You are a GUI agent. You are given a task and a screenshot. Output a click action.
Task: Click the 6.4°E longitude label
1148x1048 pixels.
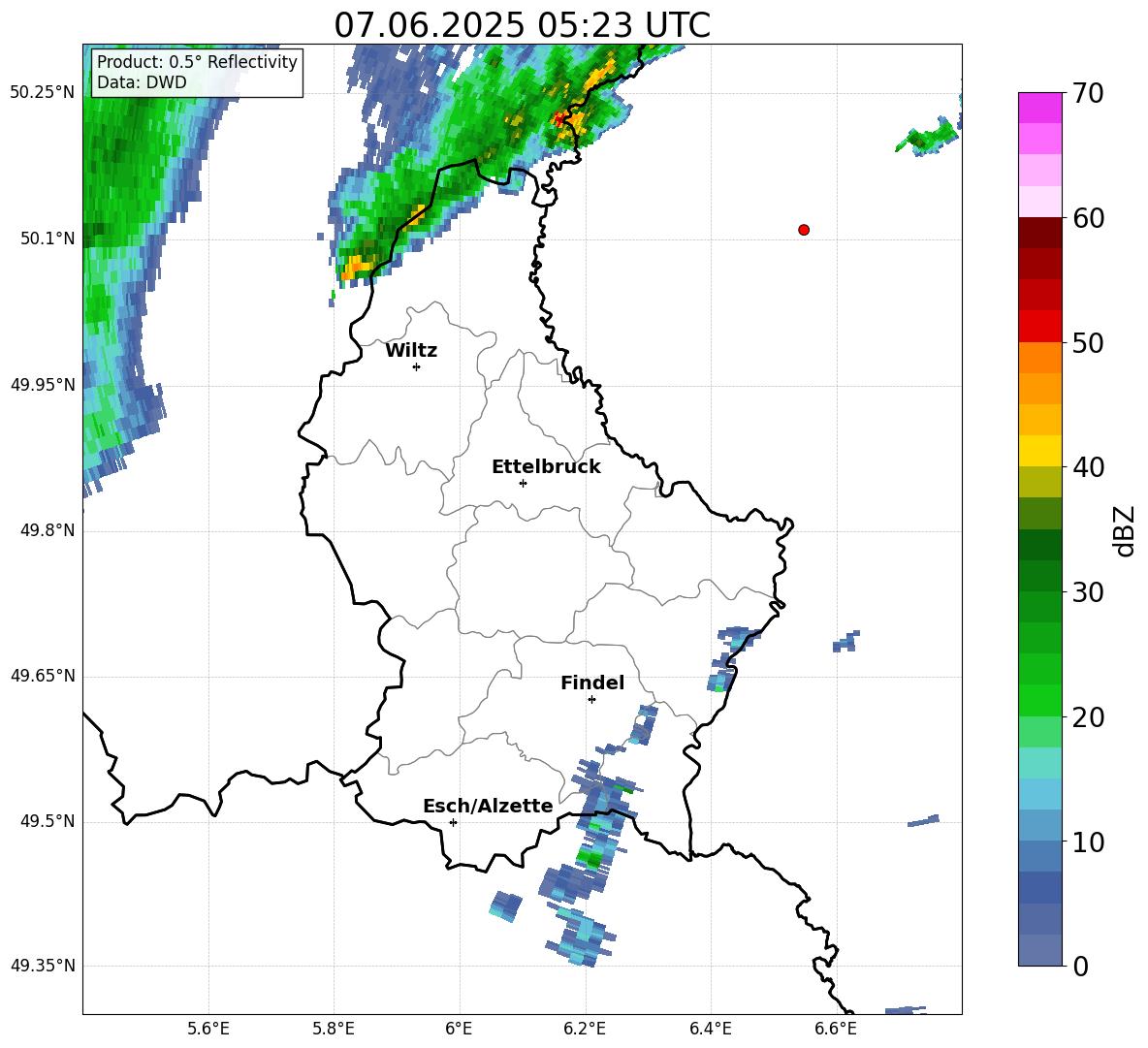pos(710,1029)
